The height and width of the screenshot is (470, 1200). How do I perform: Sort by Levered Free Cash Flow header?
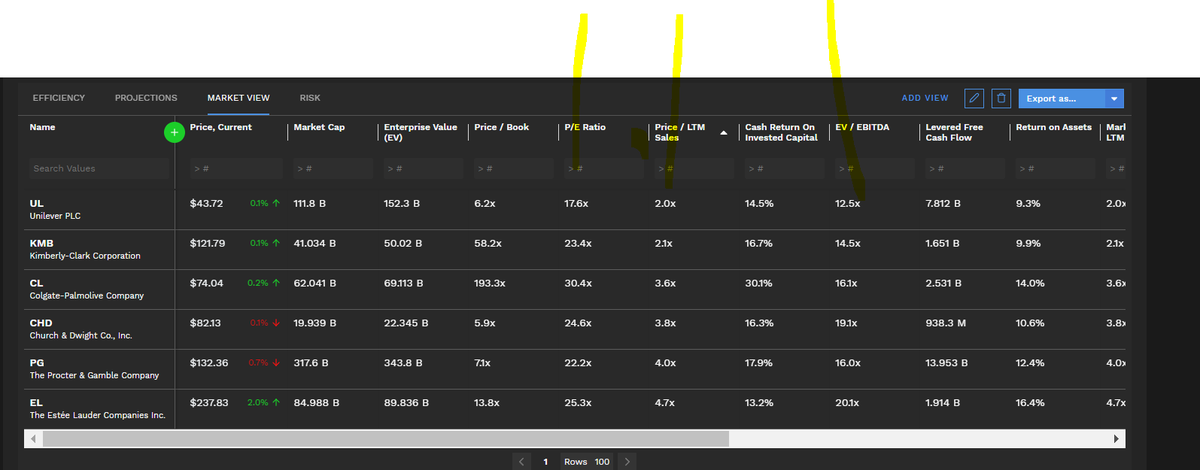(954, 132)
